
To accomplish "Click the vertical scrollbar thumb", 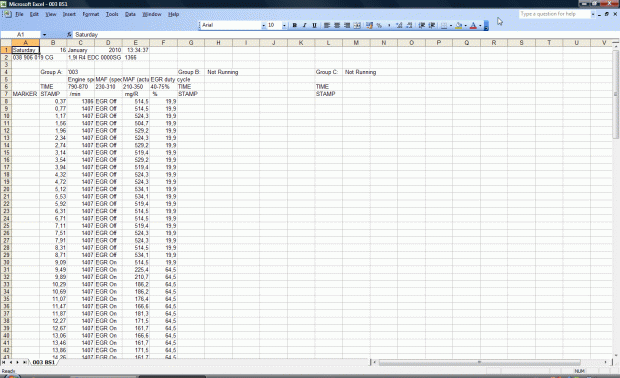I will pos(616,94).
